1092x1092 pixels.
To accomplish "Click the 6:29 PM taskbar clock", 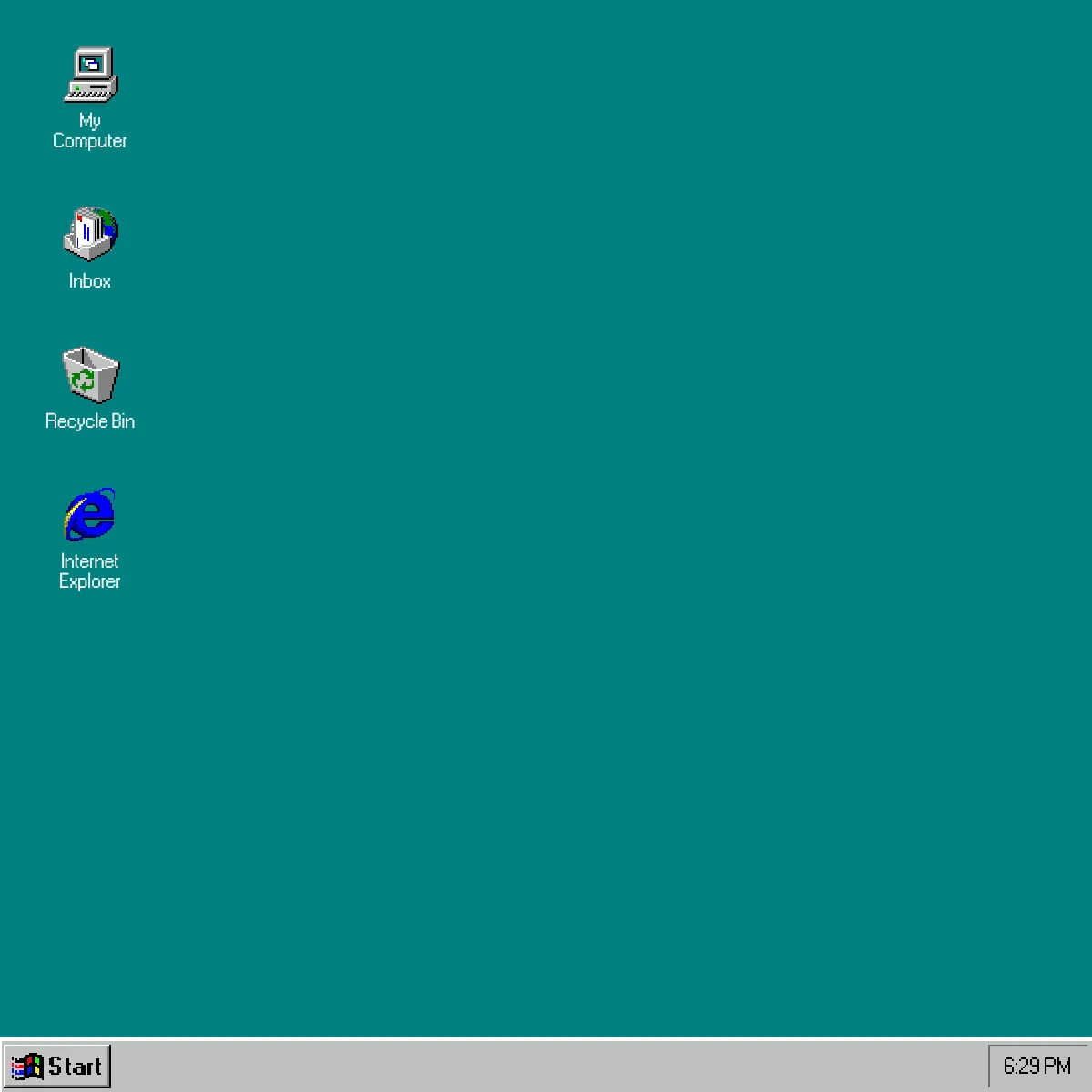I will (x=1037, y=1066).
